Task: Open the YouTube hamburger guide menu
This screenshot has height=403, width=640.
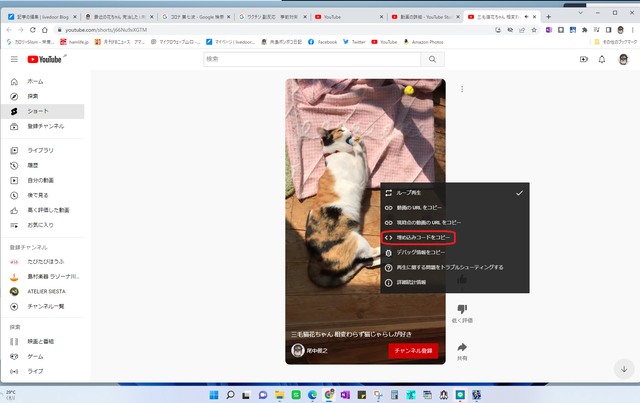Action: point(14,59)
